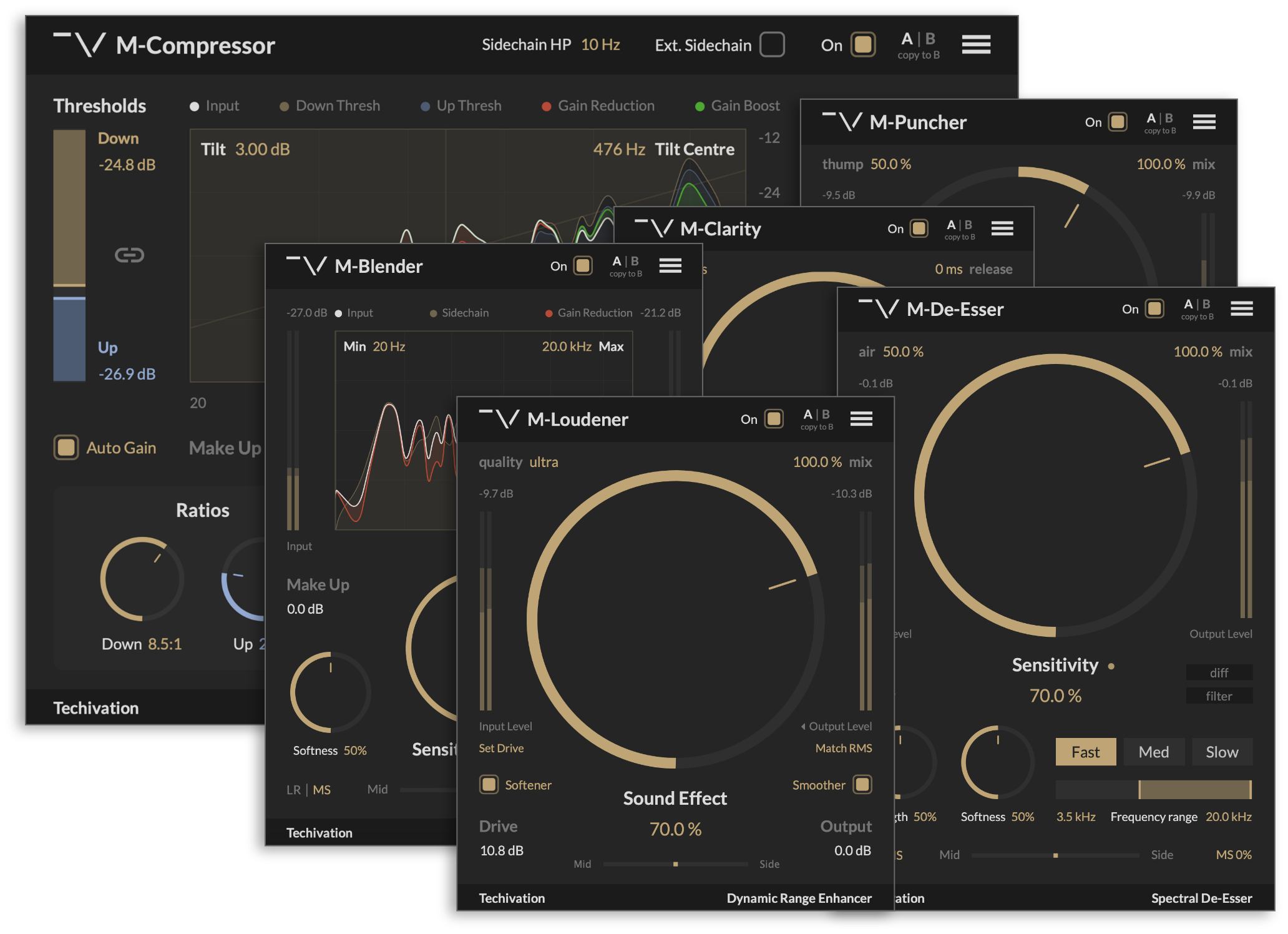Open M-De-Esser hamburger menu

(x=1241, y=308)
